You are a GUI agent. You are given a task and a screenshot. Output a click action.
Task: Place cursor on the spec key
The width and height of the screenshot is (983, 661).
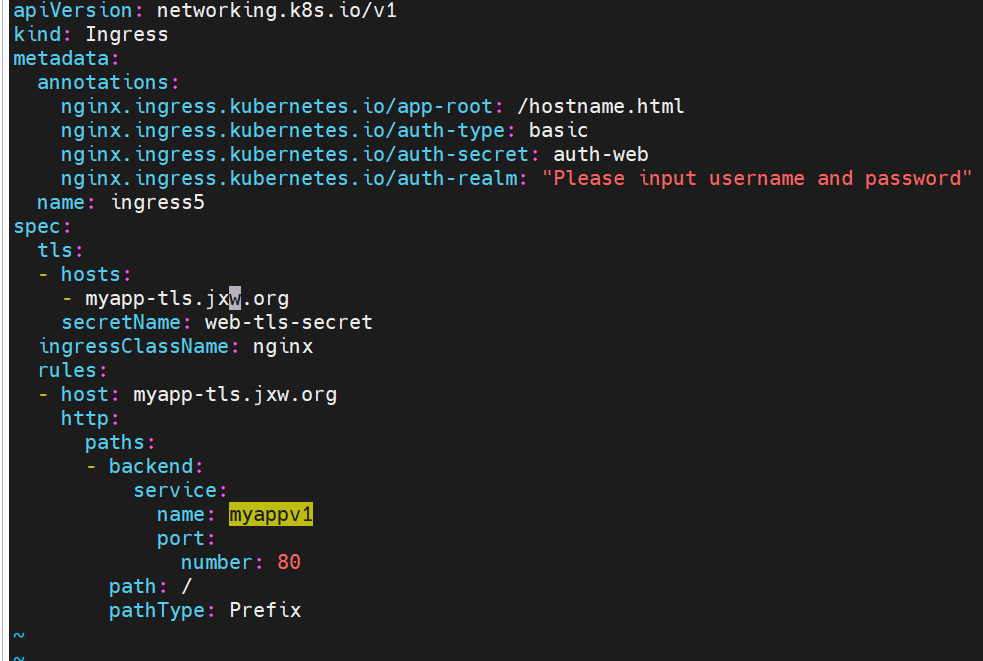click(x=38, y=226)
